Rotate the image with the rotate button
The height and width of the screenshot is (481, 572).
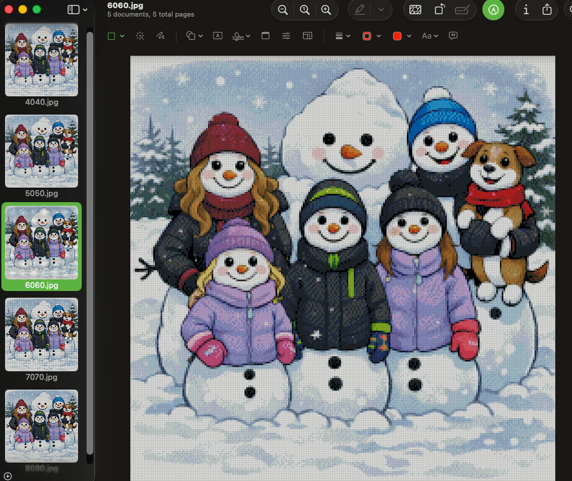coord(440,10)
